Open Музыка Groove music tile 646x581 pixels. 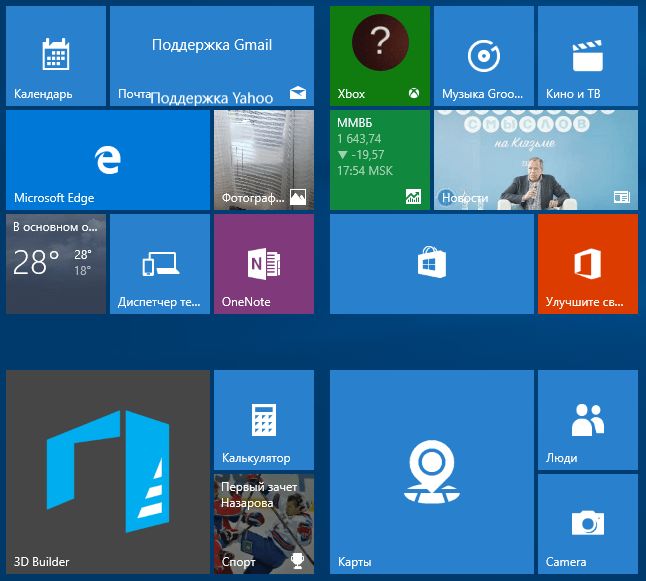(x=483, y=56)
